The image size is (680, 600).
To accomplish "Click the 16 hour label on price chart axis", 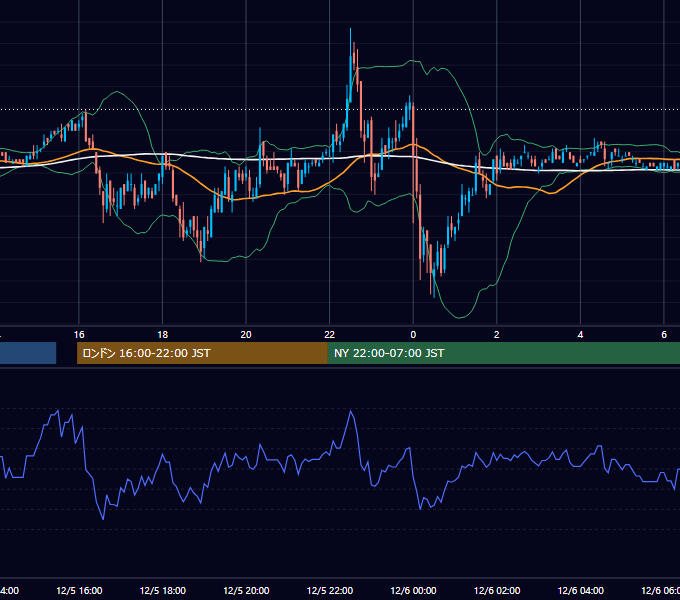I will pos(79,335).
